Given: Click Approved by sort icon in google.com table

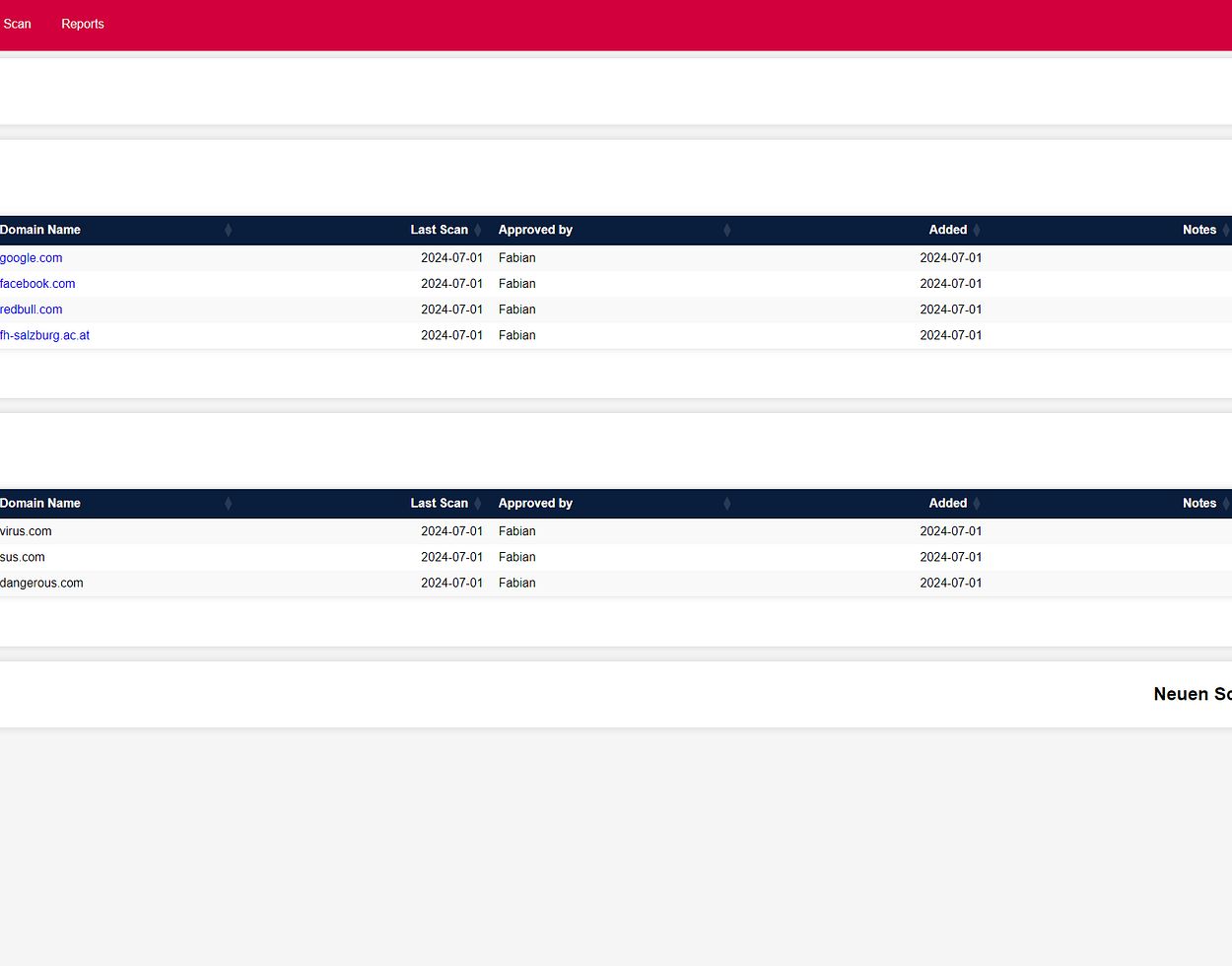Looking at the screenshot, I should point(727,230).
